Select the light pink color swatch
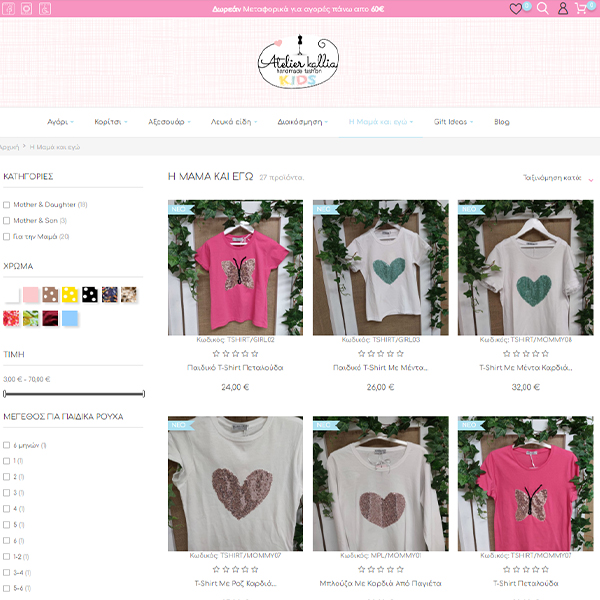This screenshot has height=600, width=600. pos(31,294)
